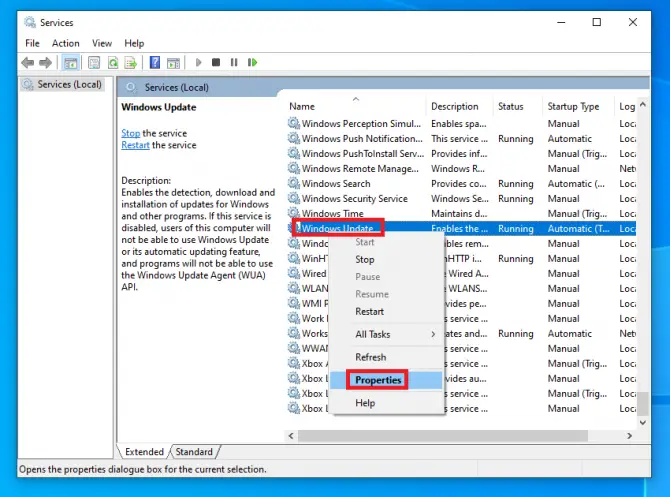Select the Windows Push Notification... row
The image size is (670, 497).
pyautogui.click(x=461, y=139)
